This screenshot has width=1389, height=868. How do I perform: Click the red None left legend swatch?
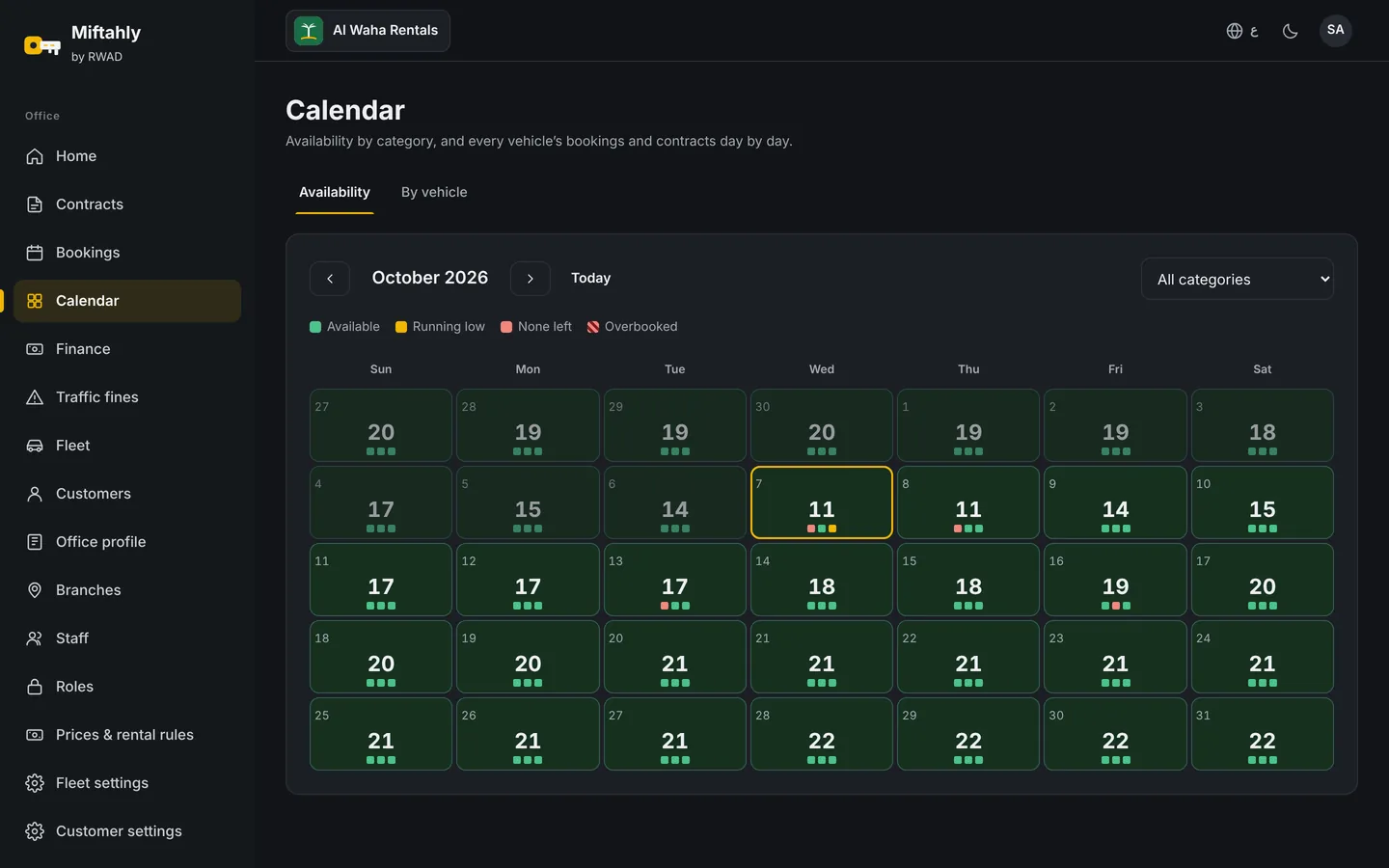506,327
